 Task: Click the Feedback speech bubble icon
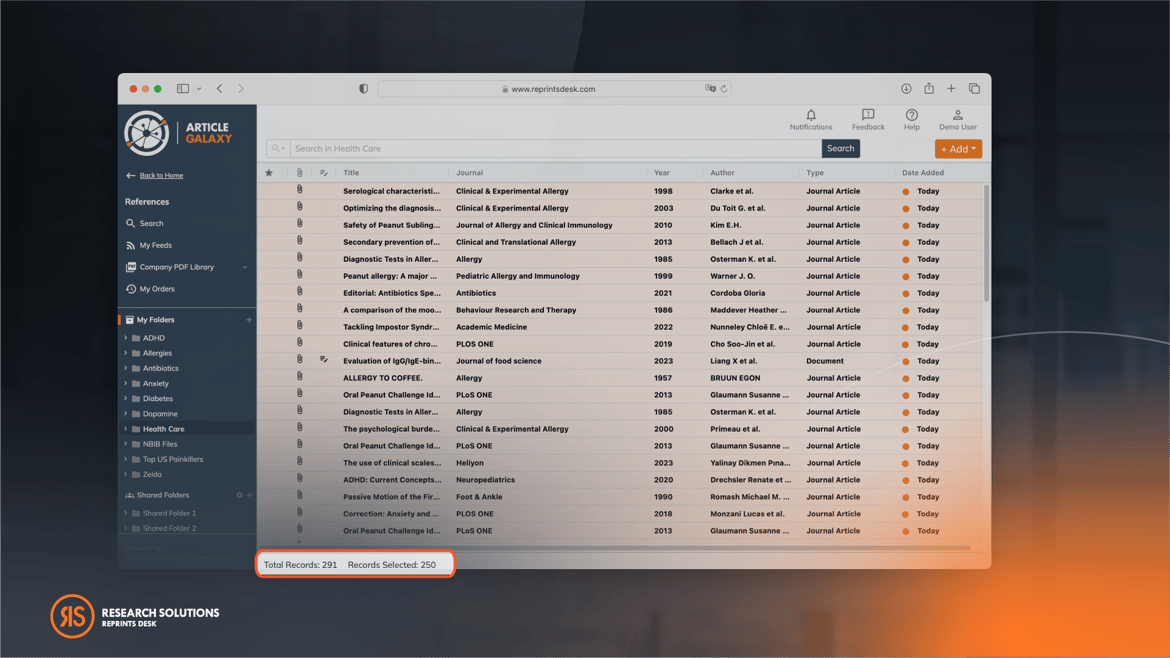[x=867, y=113]
